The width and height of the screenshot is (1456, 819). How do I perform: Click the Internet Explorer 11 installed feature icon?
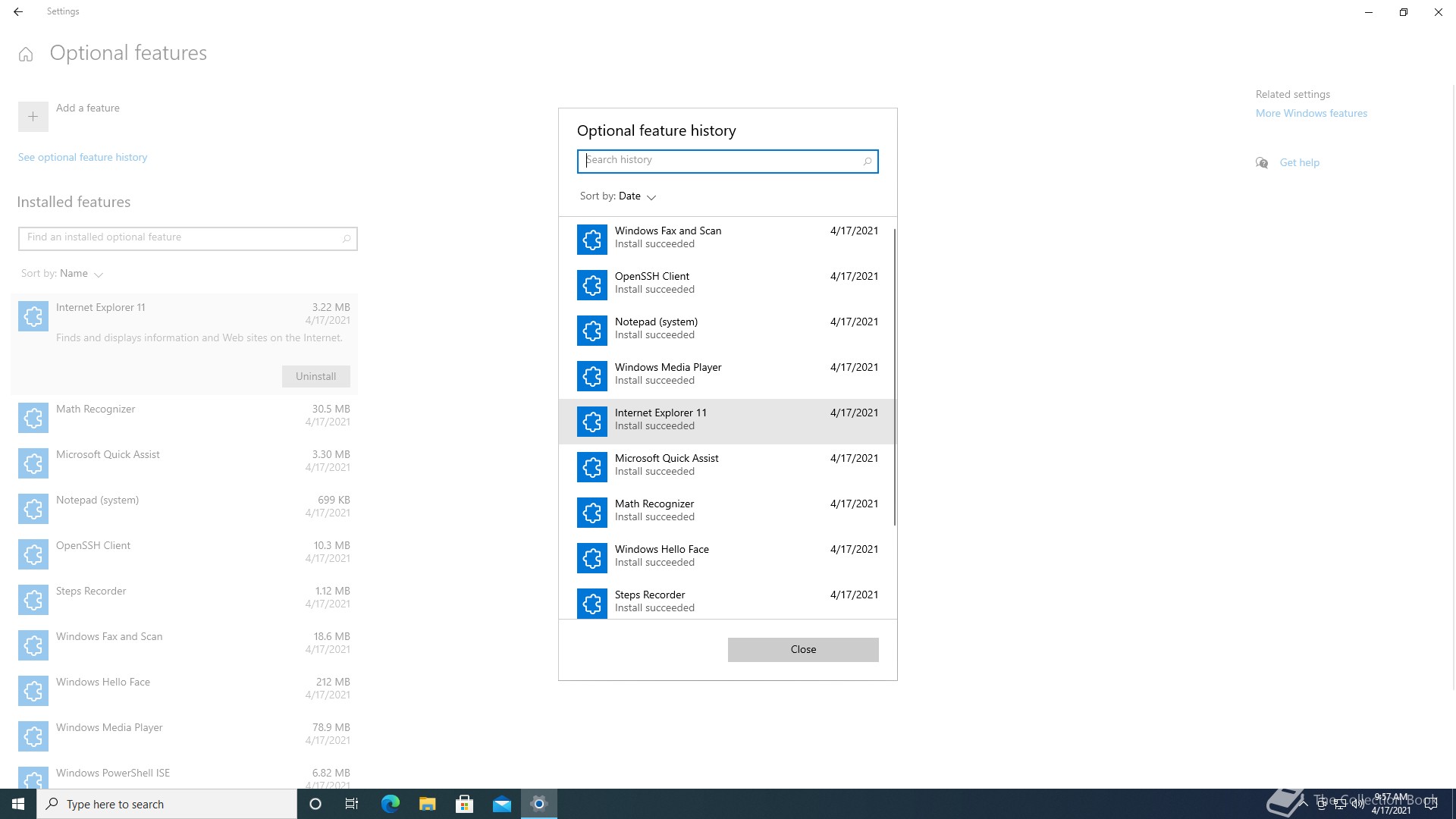point(33,316)
